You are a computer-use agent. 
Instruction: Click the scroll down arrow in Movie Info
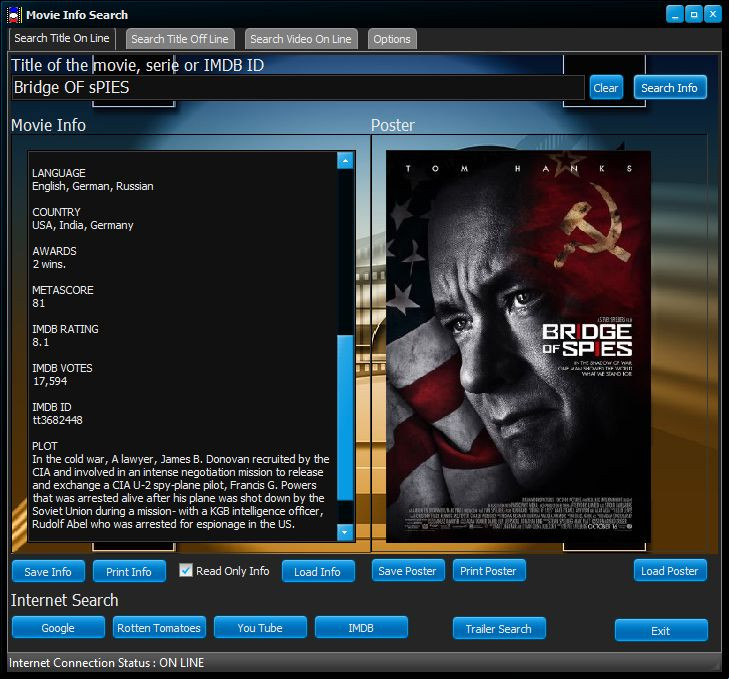[x=345, y=532]
